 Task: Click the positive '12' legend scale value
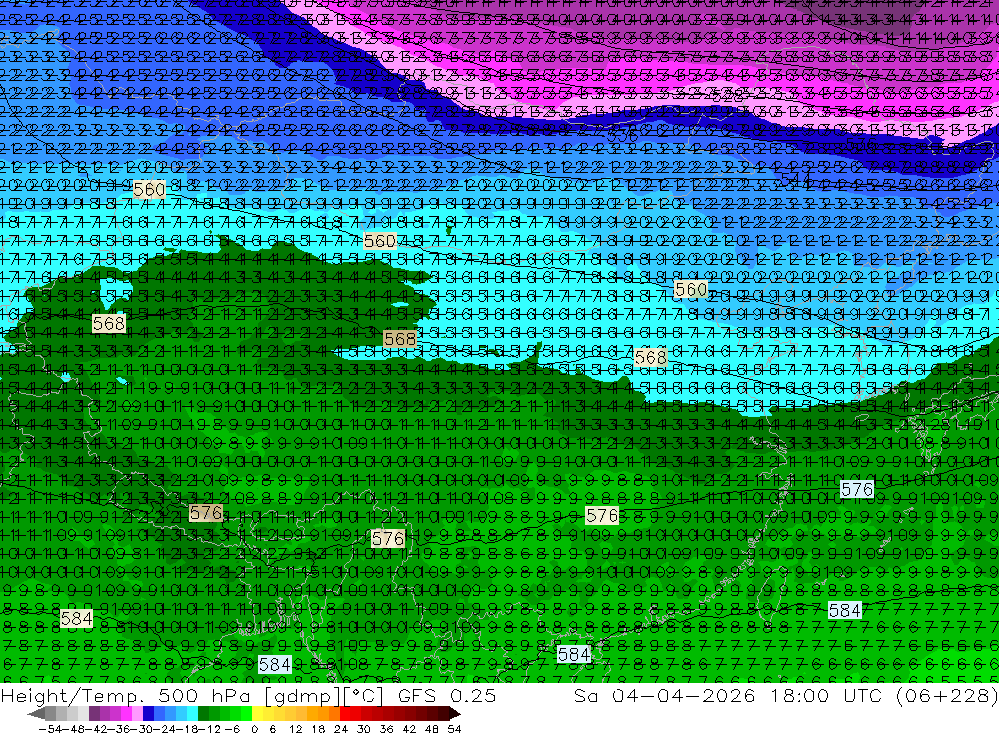(x=295, y=729)
